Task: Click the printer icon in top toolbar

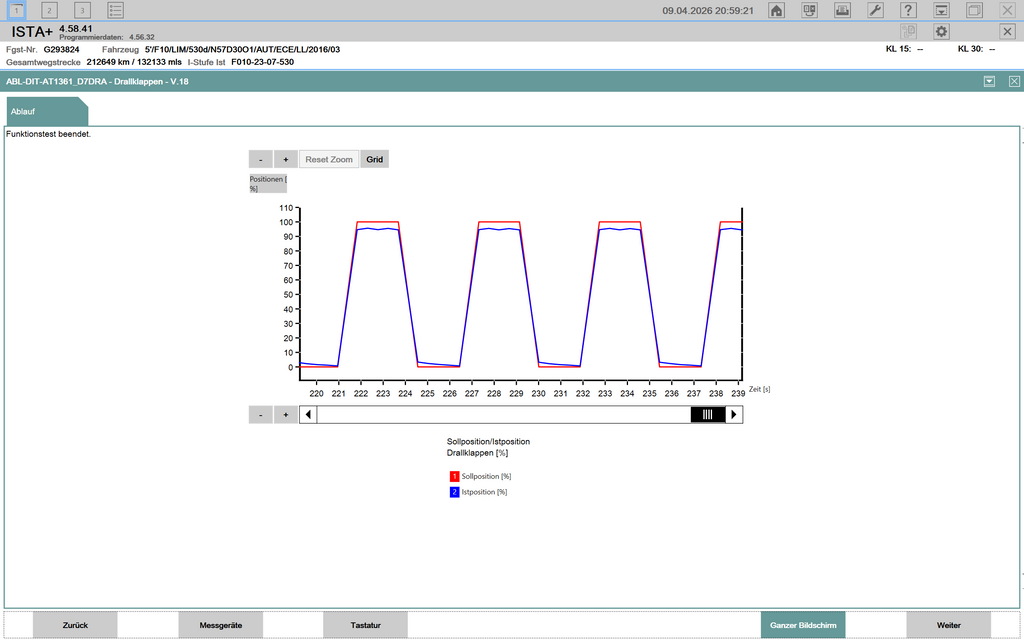Action: pyautogui.click(x=843, y=10)
